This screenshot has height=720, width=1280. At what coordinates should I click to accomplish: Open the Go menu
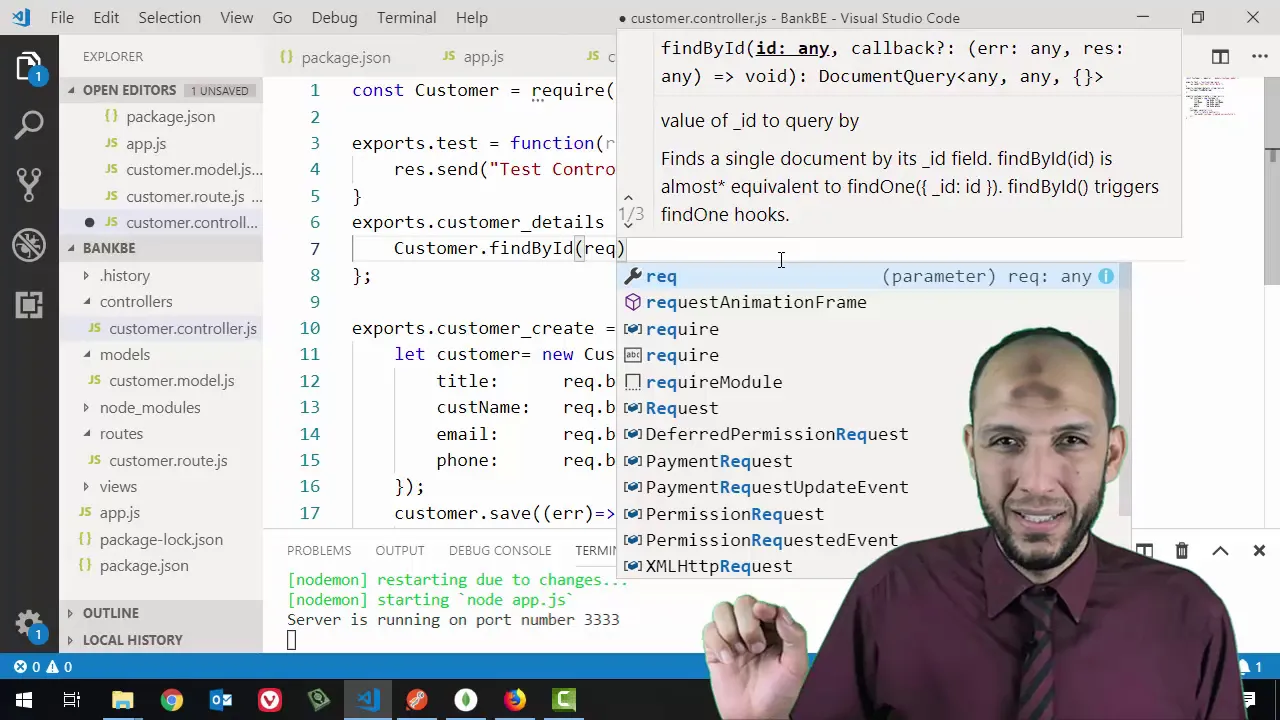point(282,18)
